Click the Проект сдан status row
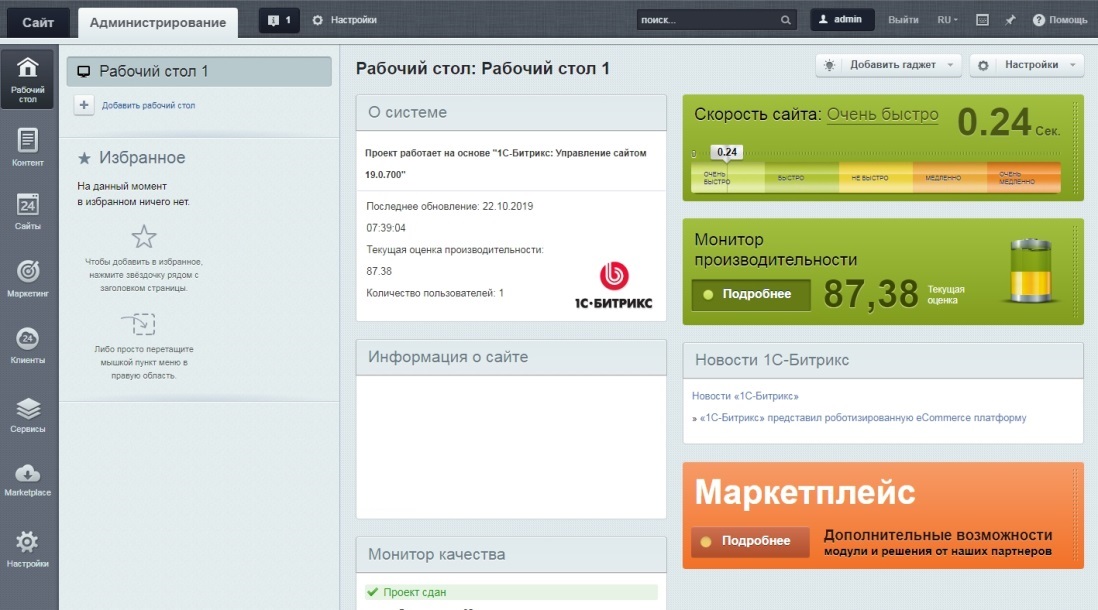This screenshot has height=610, width=1098. [x=511, y=592]
